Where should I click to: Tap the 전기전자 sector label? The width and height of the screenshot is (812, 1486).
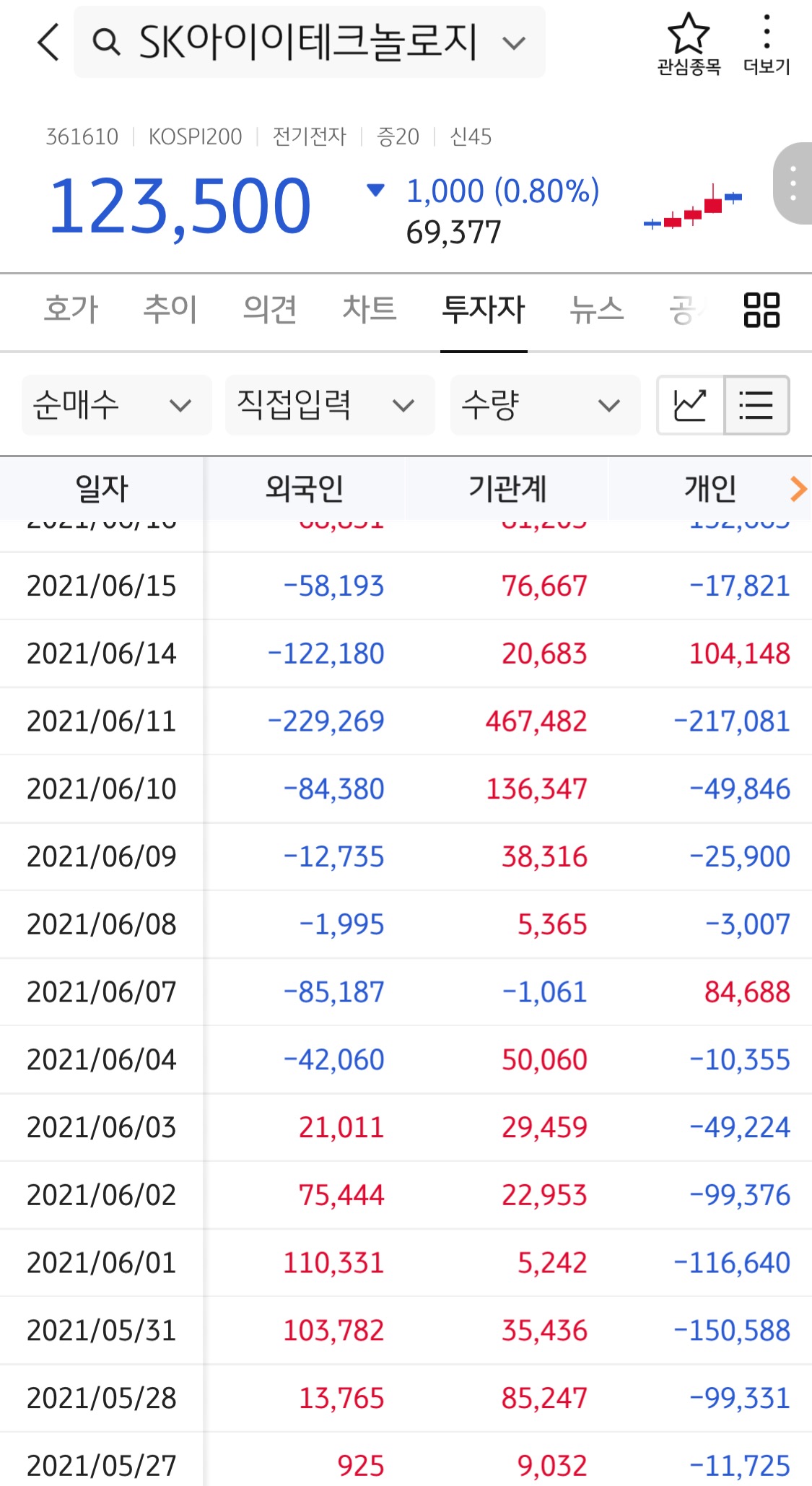click(x=310, y=136)
